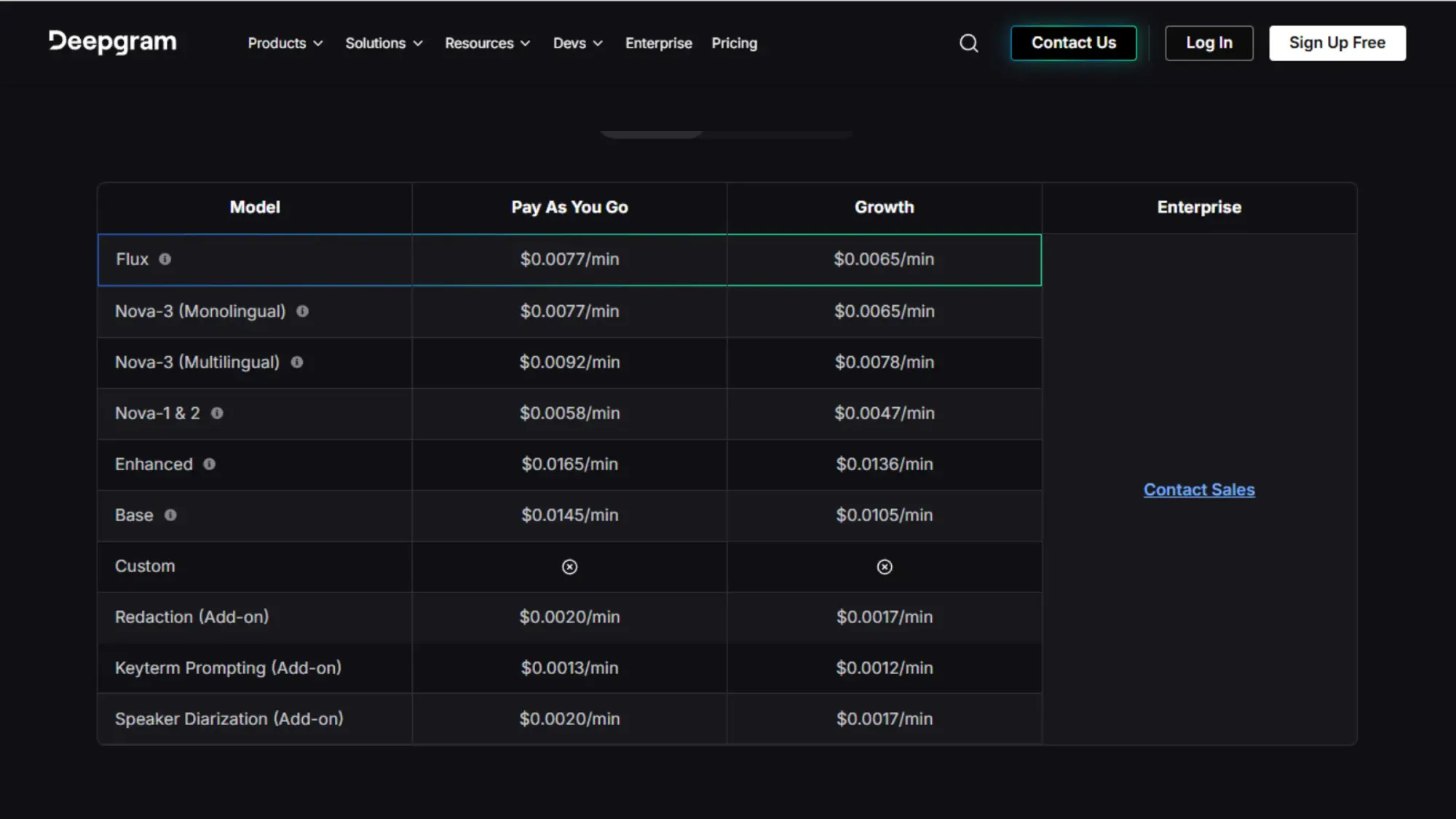The image size is (1456, 819).
Task: Click the Base model info icon
Action: (170, 515)
